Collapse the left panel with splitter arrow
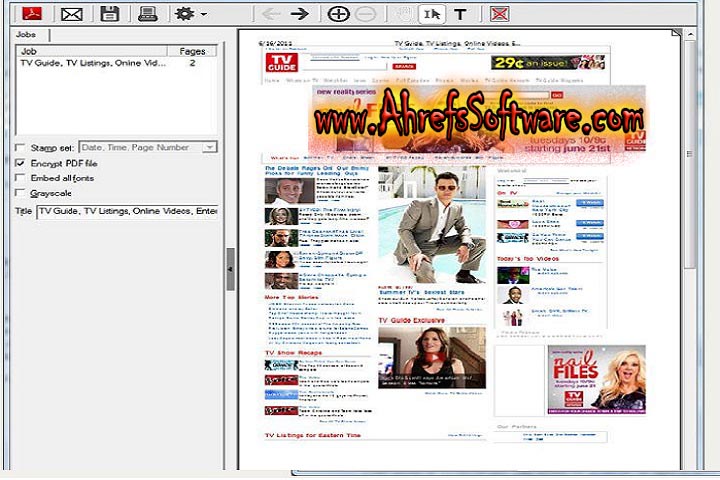The height and width of the screenshot is (480, 720). (231, 269)
